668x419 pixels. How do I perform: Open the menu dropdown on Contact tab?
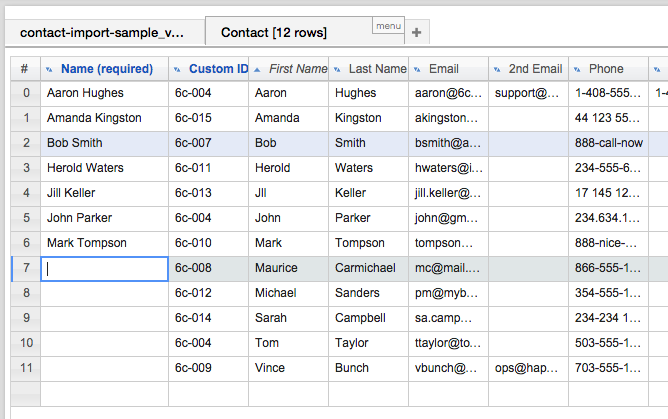click(x=387, y=25)
